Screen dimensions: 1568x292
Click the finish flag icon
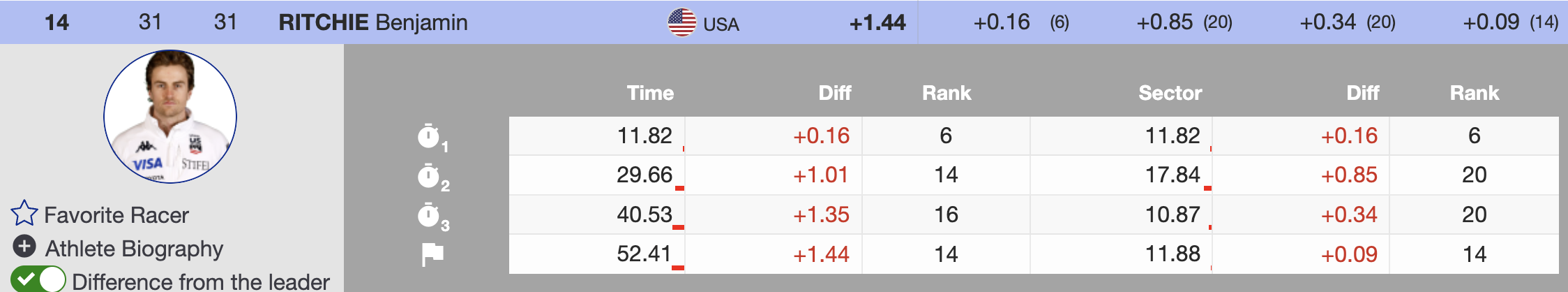[x=432, y=254]
